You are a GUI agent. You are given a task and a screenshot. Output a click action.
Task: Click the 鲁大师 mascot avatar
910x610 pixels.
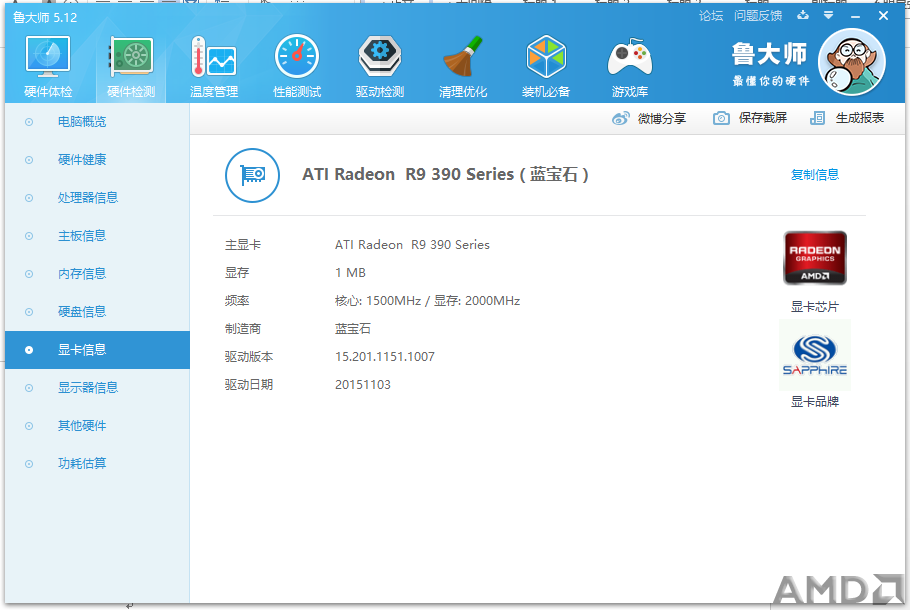click(851, 62)
